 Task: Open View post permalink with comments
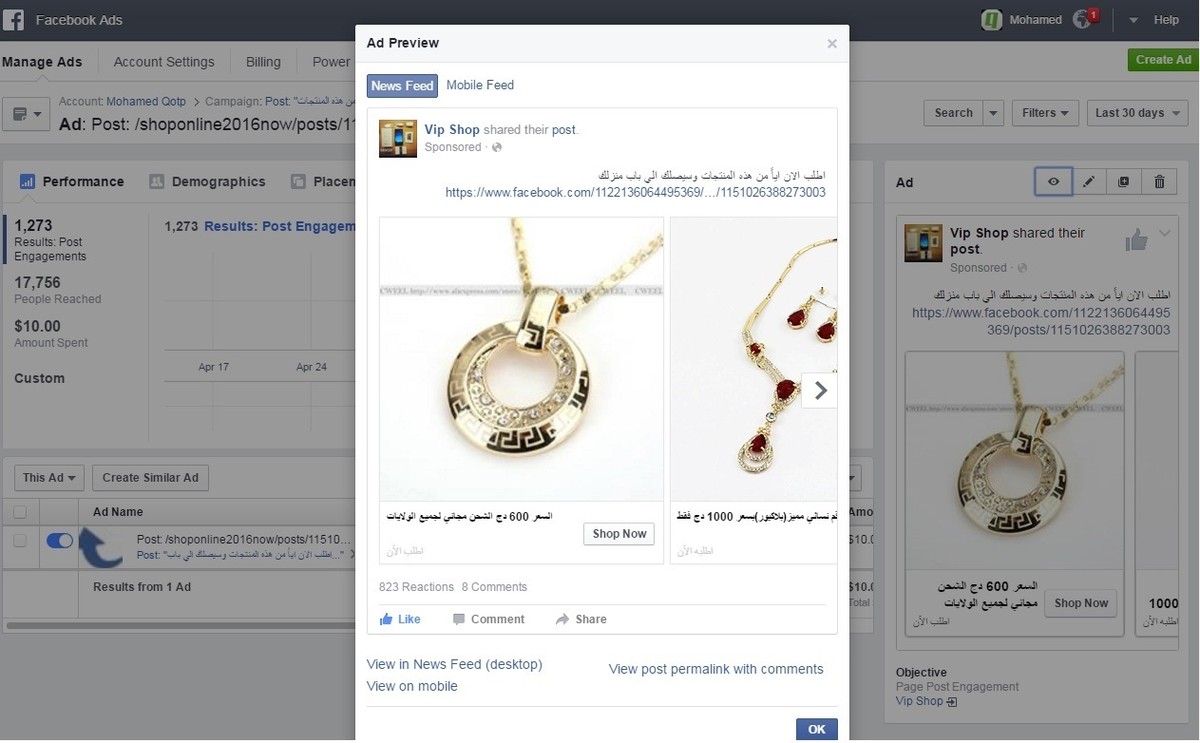[x=716, y=669]
